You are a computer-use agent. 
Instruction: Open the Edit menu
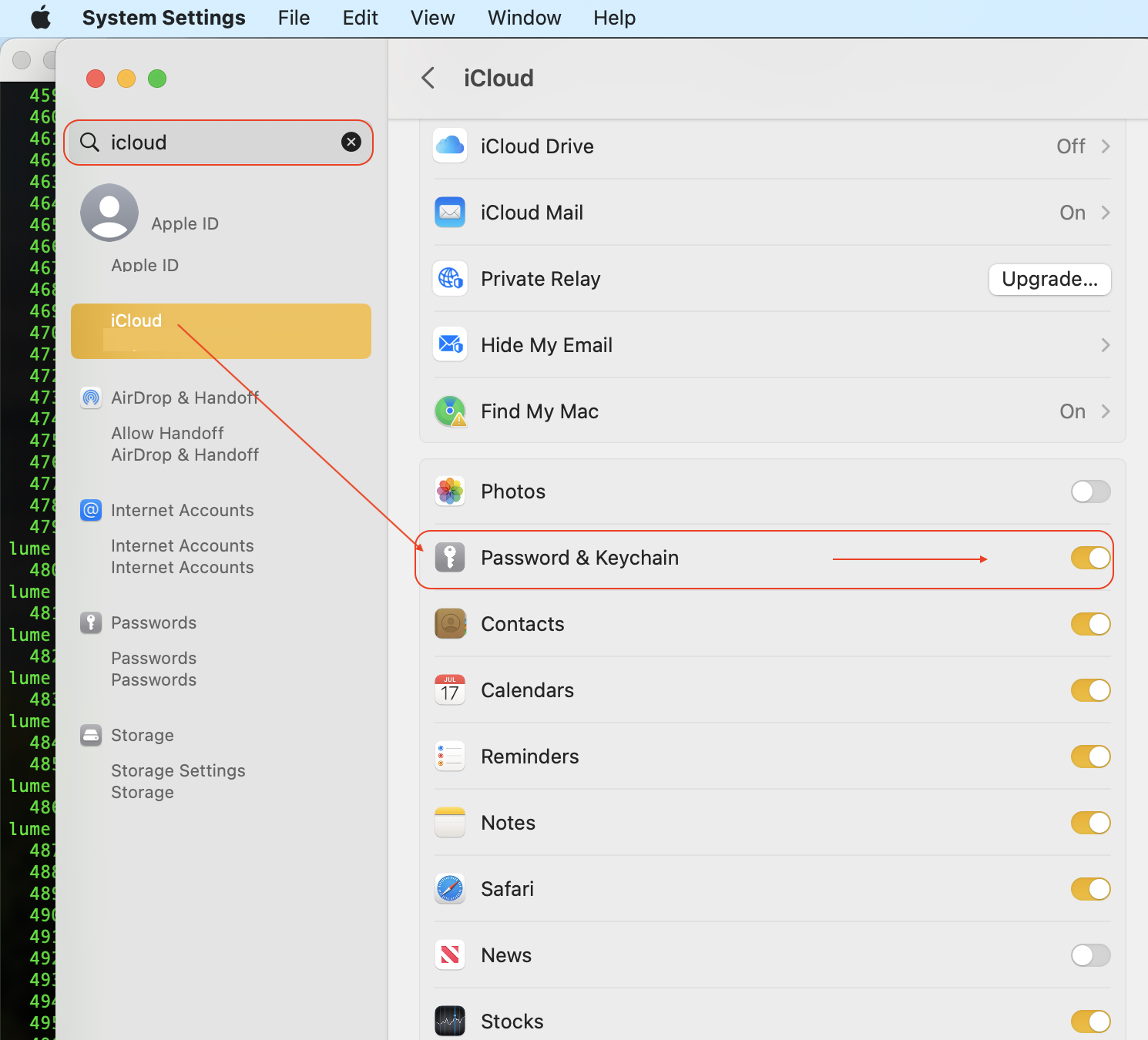point(361,18)
